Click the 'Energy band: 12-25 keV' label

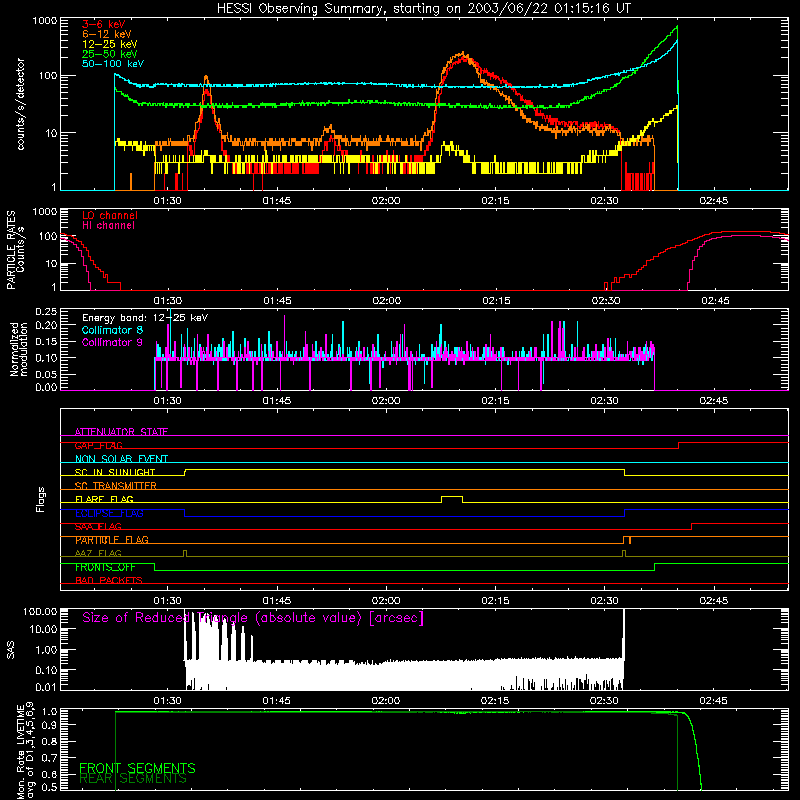[145, 318]
